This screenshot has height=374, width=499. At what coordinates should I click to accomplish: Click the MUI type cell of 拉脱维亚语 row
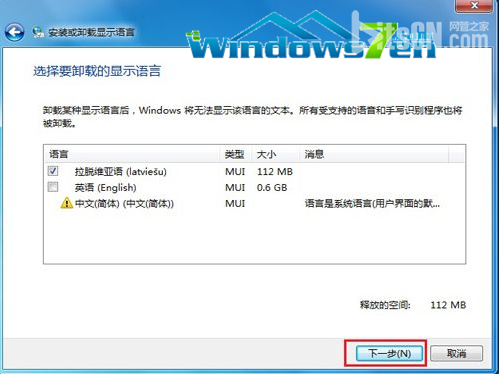point(235,172)
